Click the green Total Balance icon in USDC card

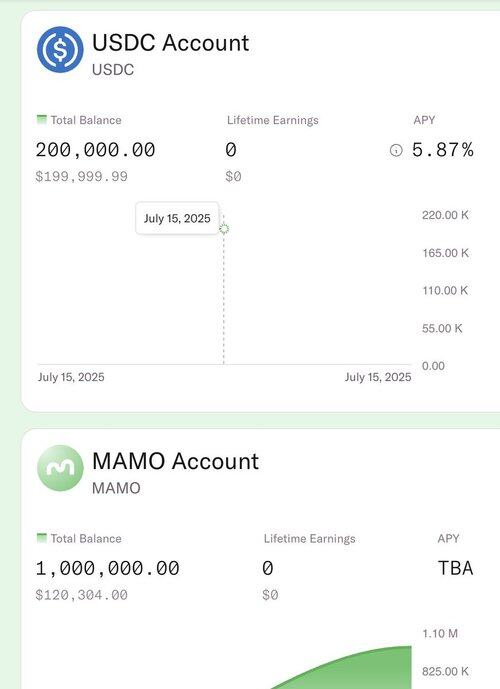tap(42, 120)
